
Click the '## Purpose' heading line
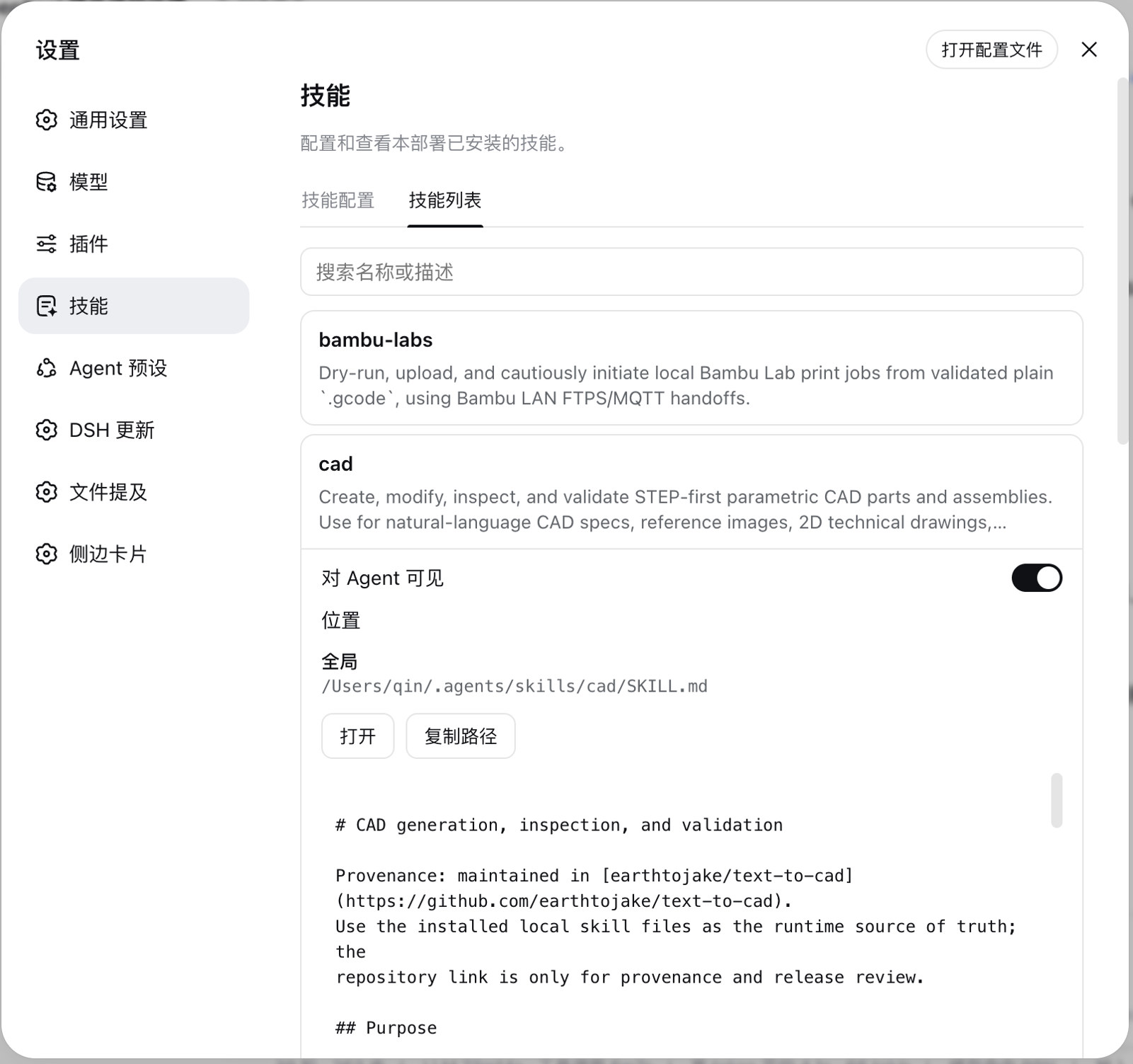pyautogui.click(x=386, y=1028)
